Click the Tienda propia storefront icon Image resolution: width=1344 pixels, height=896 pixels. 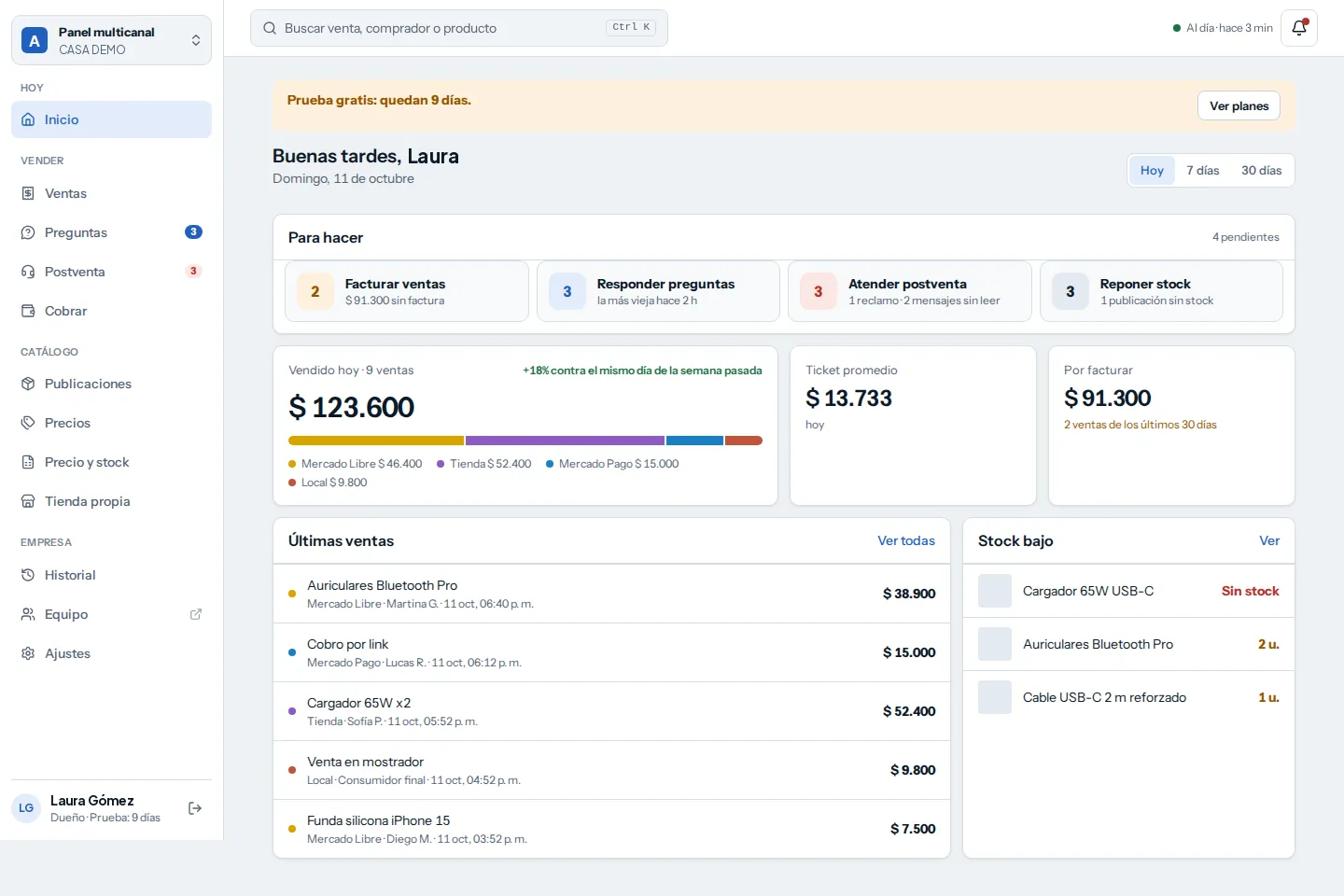[28, 501]
